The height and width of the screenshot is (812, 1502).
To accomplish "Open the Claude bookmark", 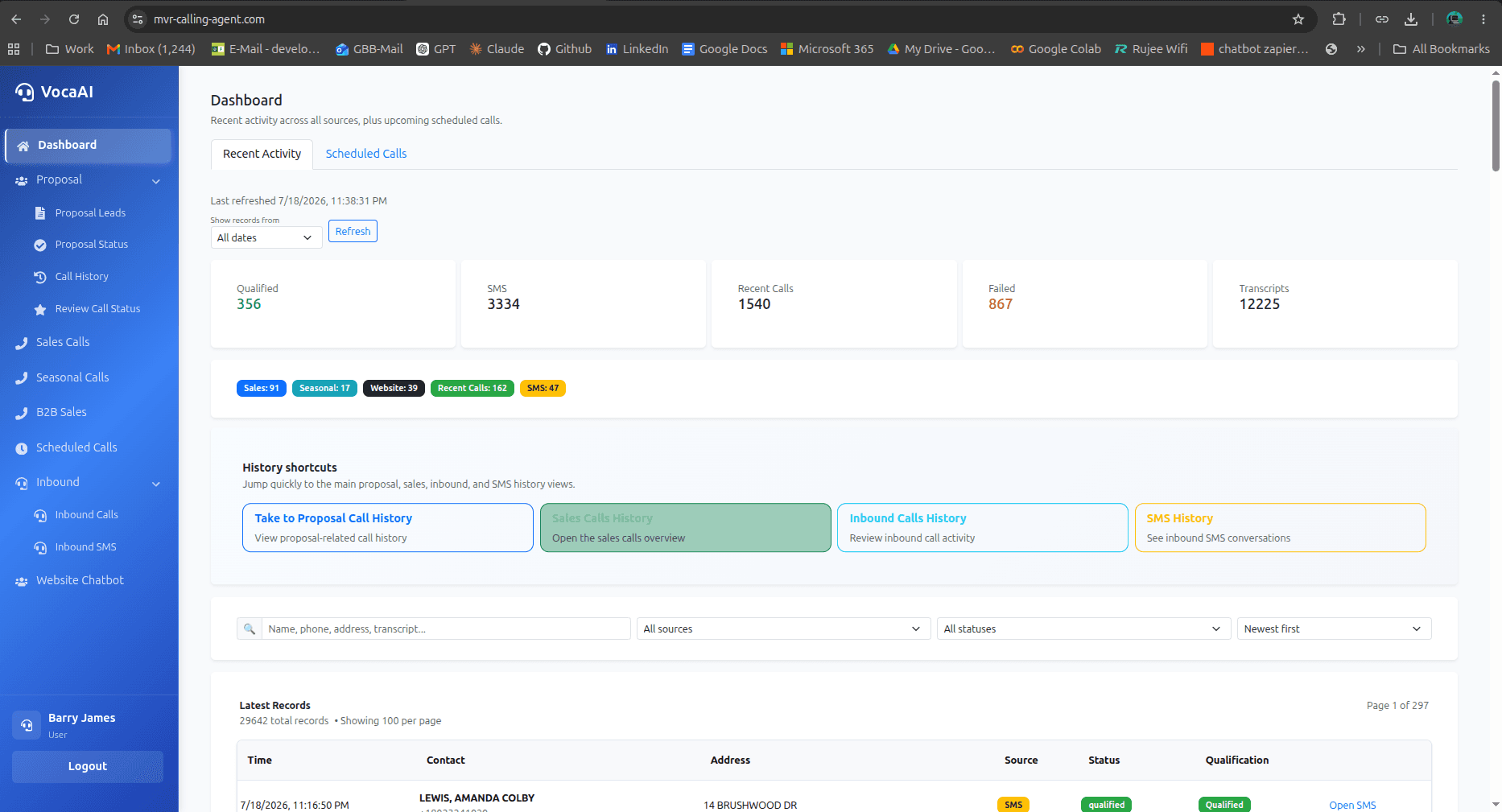I will [x=497, y=49].
